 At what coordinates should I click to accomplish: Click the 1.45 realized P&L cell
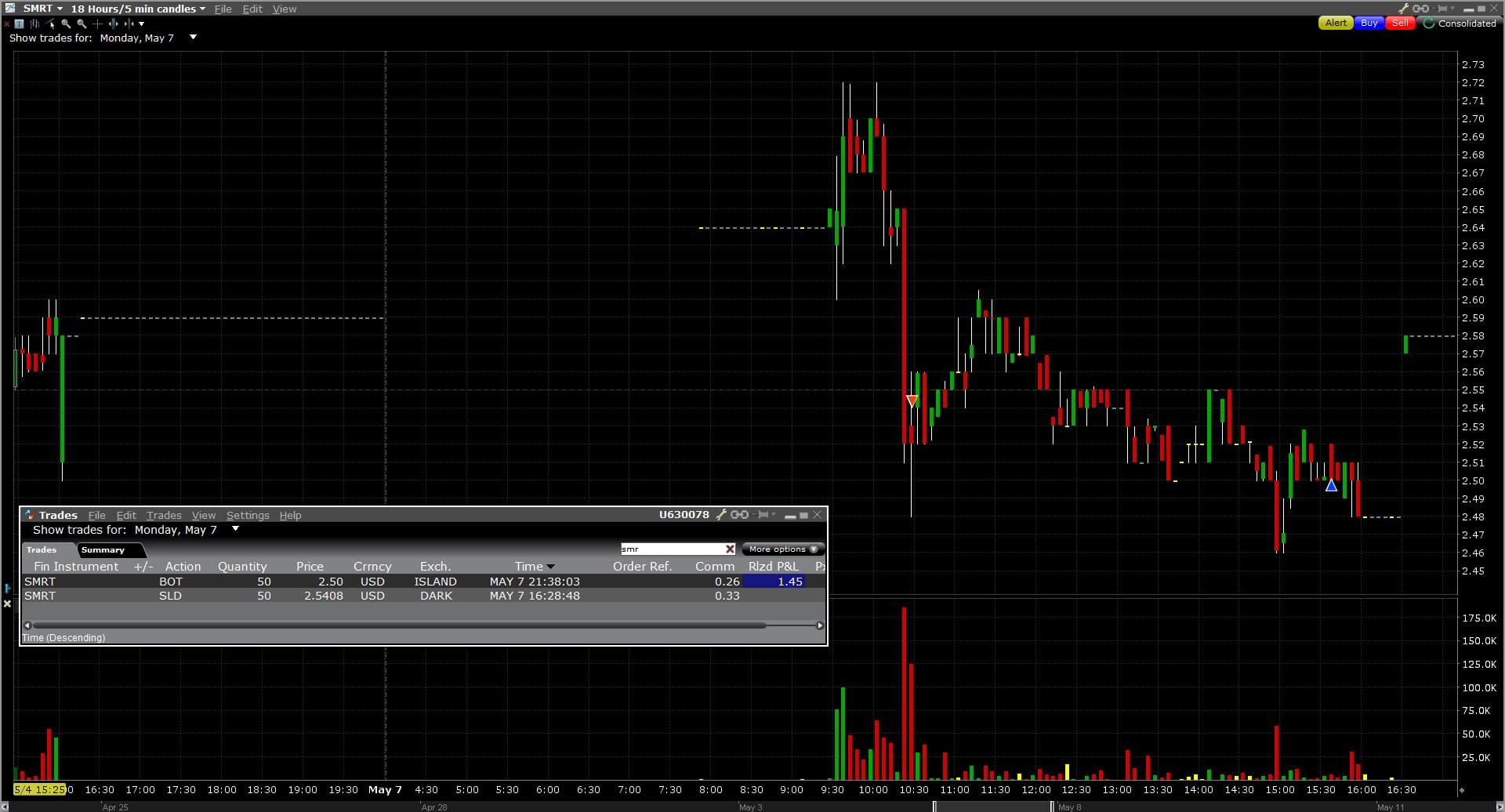click(774, 582)
